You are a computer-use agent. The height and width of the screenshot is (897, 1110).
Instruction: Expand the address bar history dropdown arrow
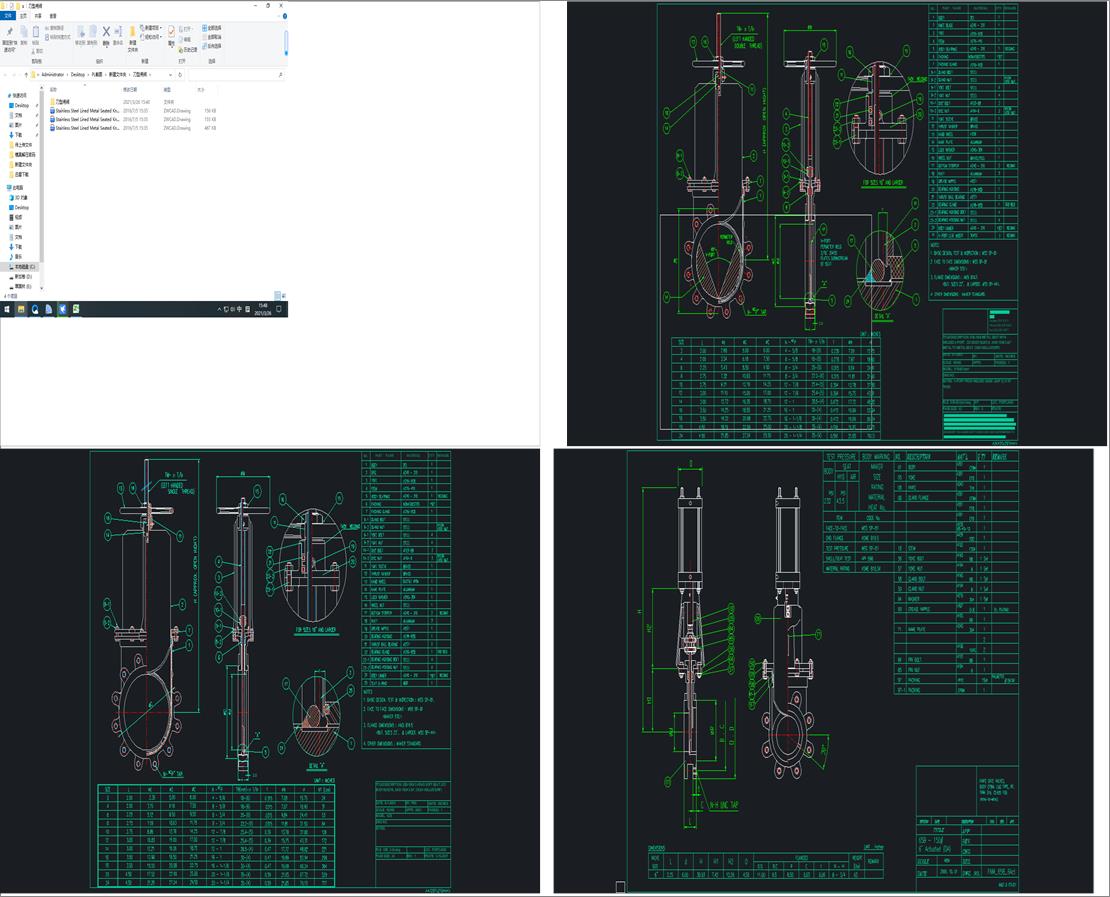click(173, 75)
